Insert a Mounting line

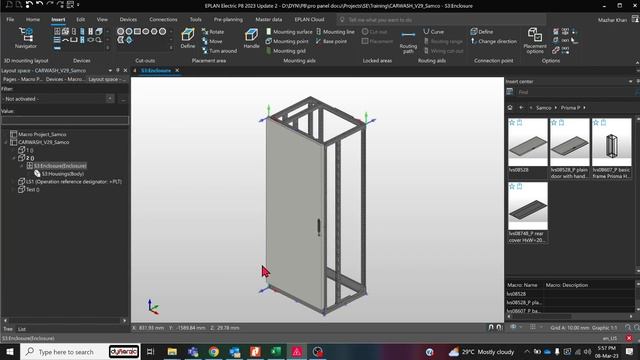click(335, 31)
